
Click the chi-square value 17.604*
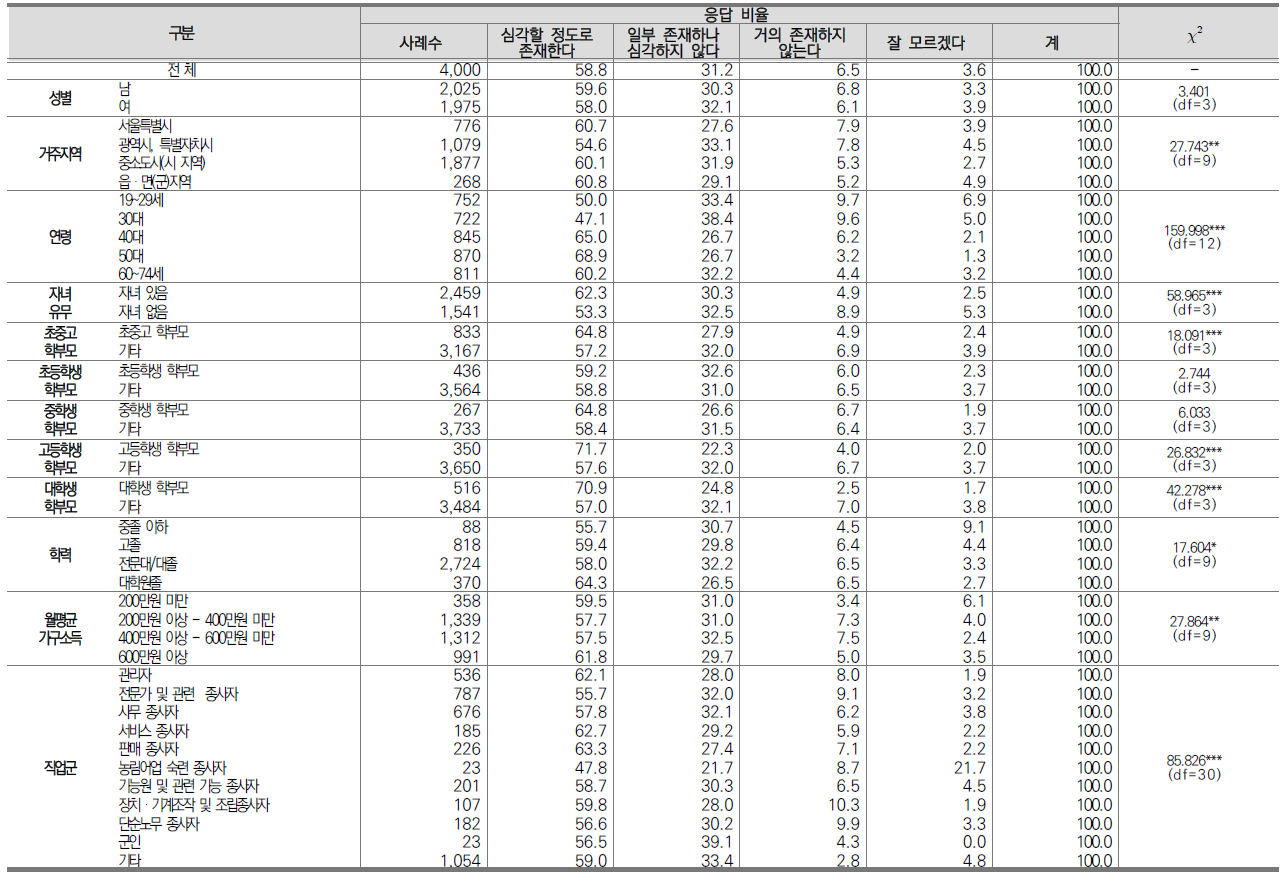1195,547
